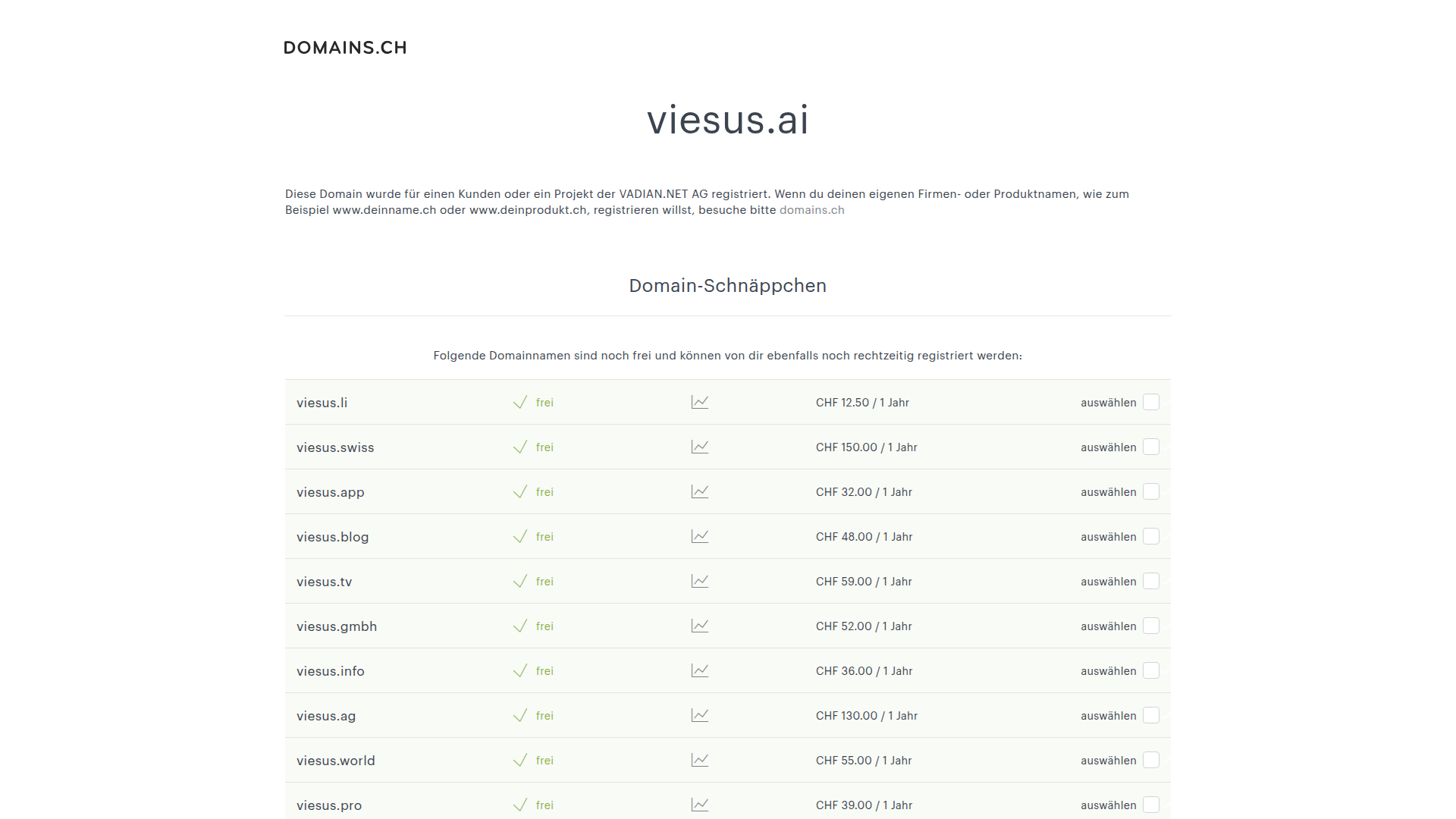Tick the auswählen checkbox for viesus.li
The width and height of the screenshot is (1456, 819).
(1151, 402)
